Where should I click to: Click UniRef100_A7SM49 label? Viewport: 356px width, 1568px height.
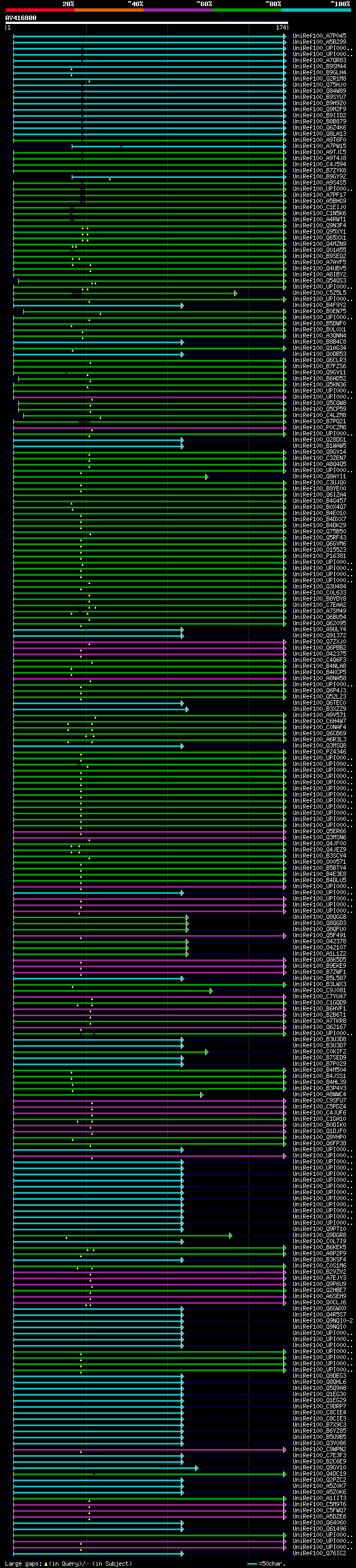(x=319, y=611)
